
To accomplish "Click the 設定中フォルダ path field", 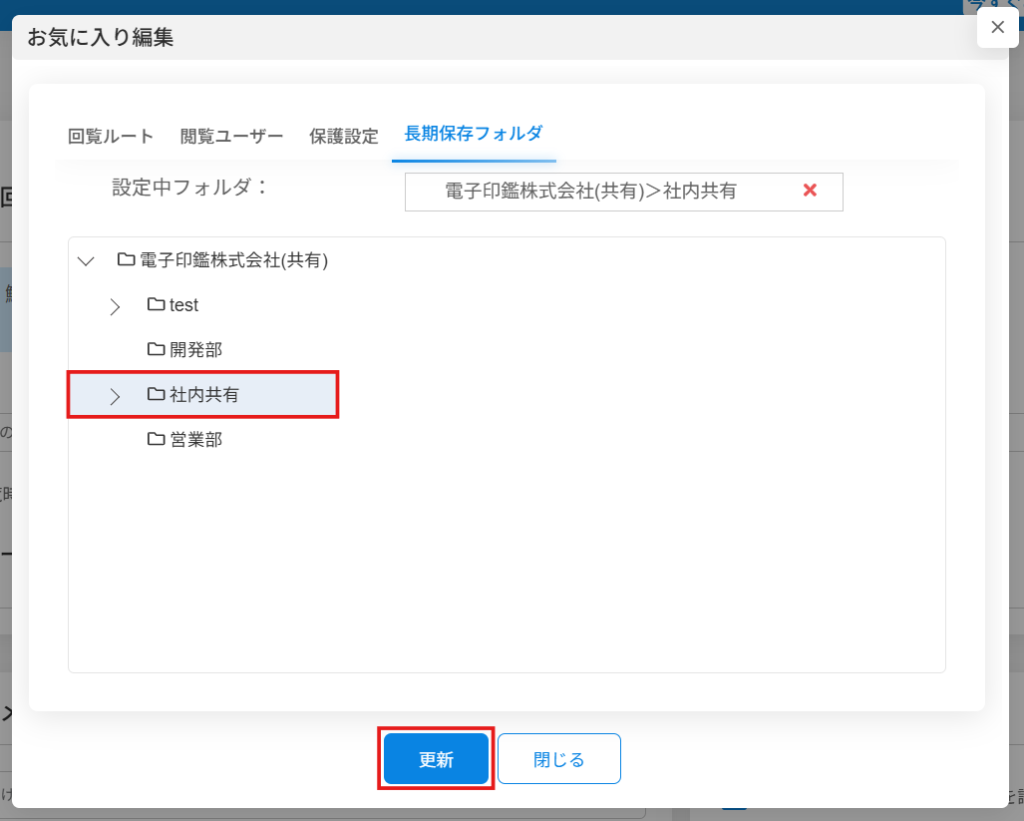I will (600, 192).
